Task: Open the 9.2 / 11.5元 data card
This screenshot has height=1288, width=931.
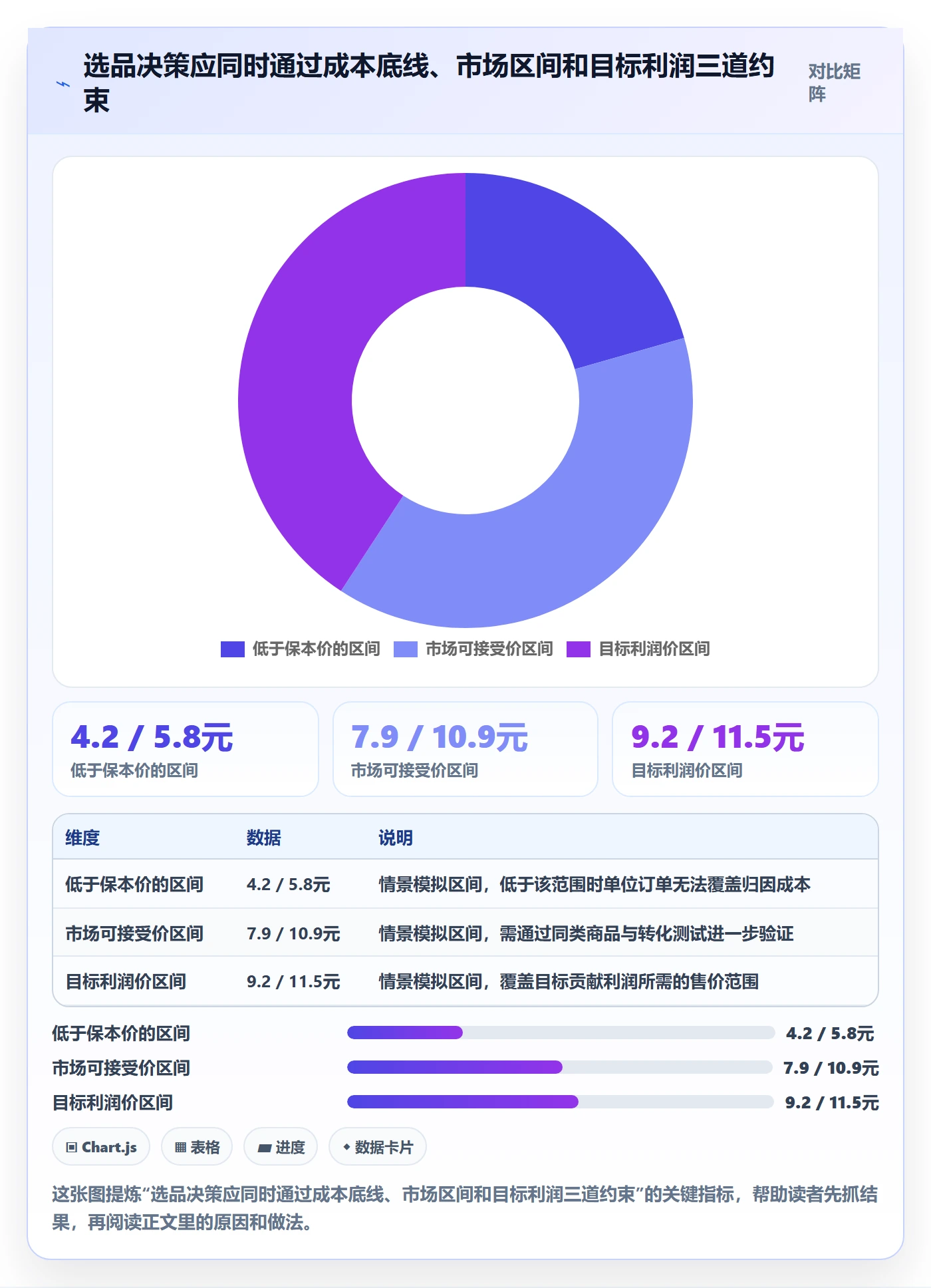Action: point(745,749)
